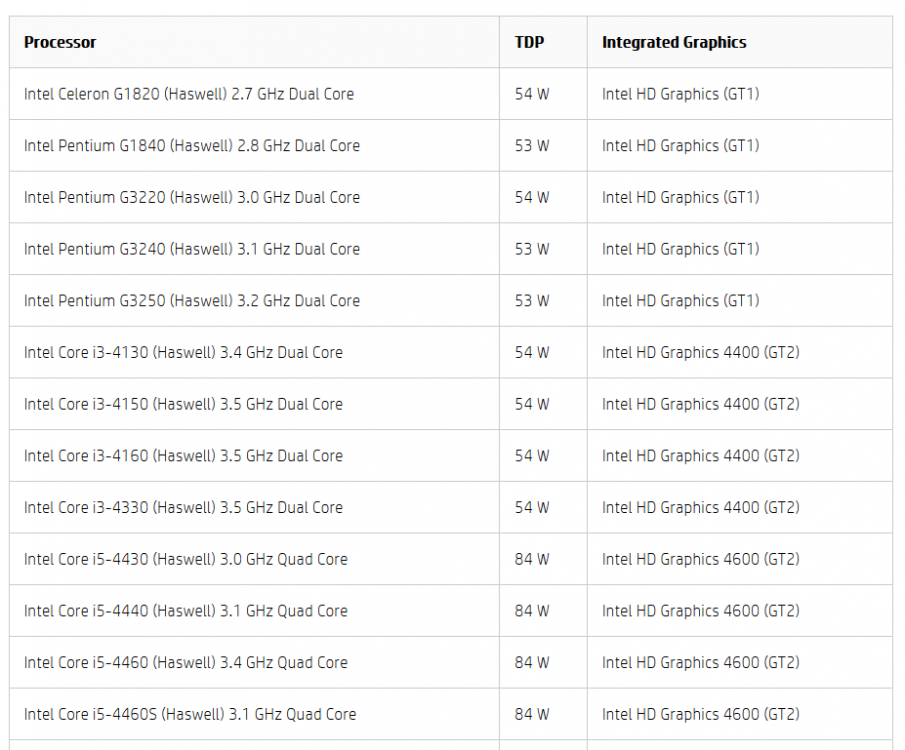Select the Intel Core i5-4440 processor cell
The width and height of the screenshot is (905, 750).
point(186,611)
